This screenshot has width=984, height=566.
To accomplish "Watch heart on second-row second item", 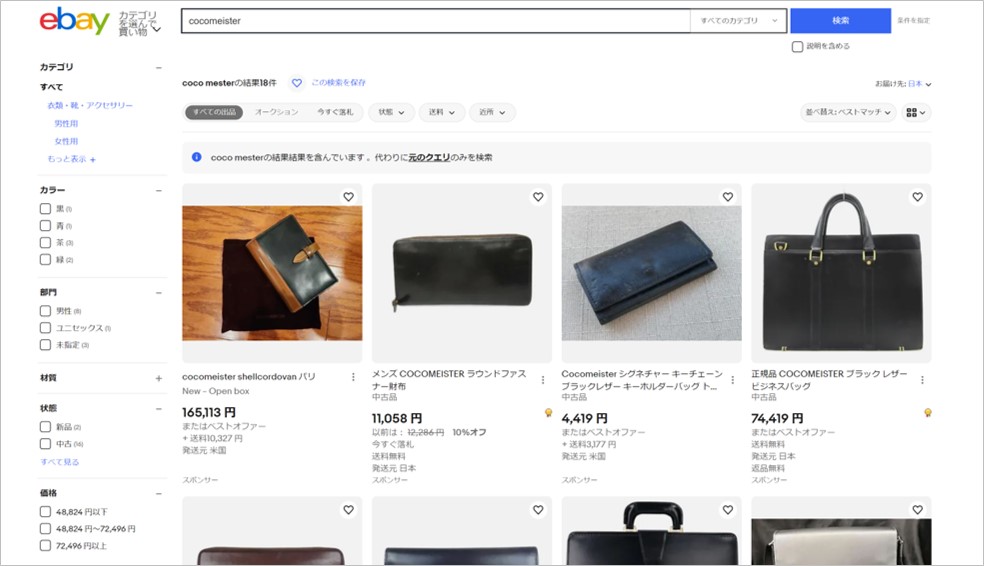I will click(x=538, y=510).
